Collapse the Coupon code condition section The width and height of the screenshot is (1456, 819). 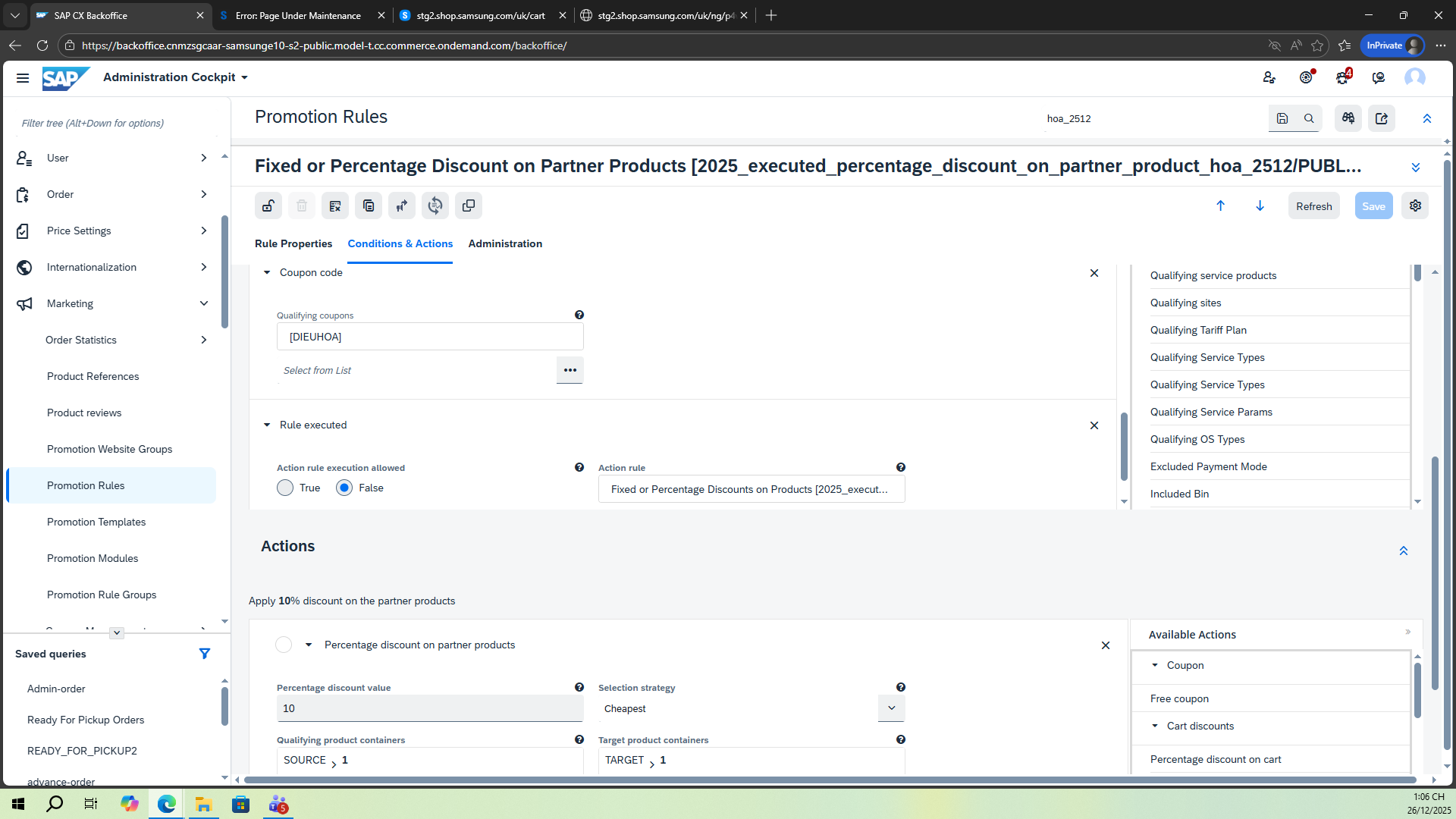pos(267,272)
